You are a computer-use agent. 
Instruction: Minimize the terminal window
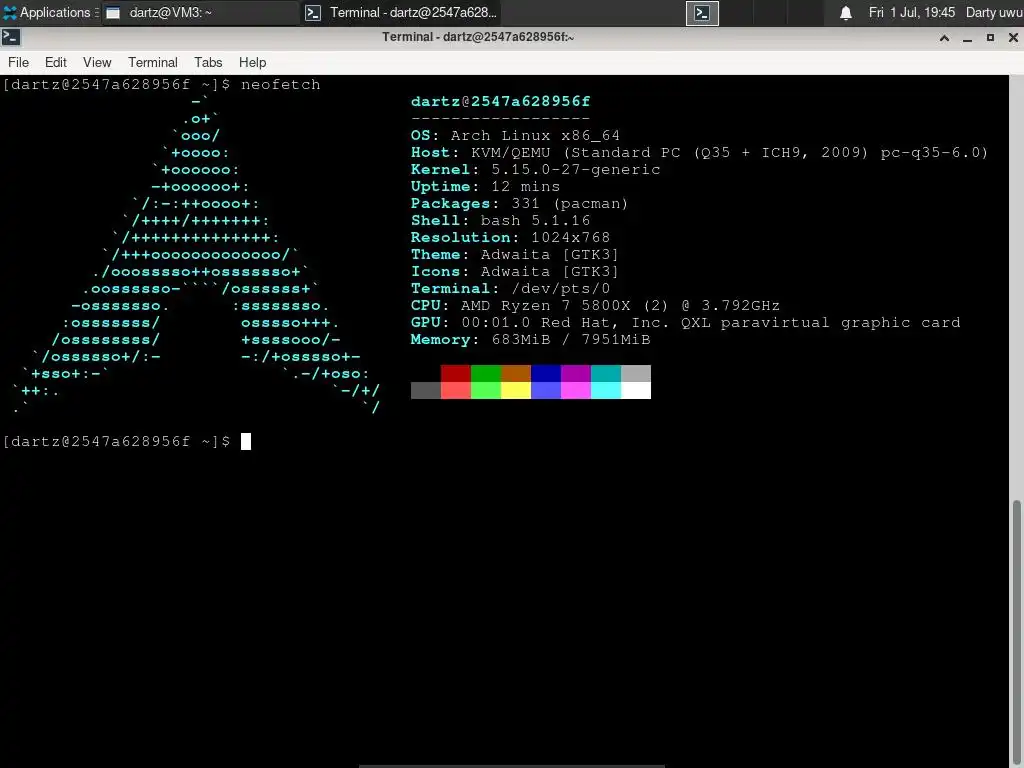click(967, 38)
